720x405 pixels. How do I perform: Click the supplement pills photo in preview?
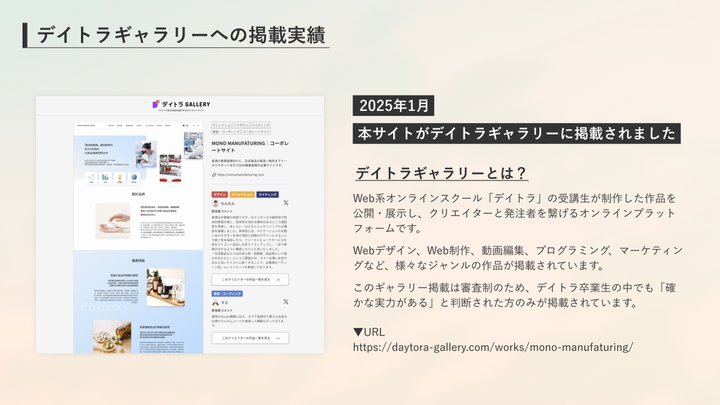pyautogui.click(x=112, y=337)
